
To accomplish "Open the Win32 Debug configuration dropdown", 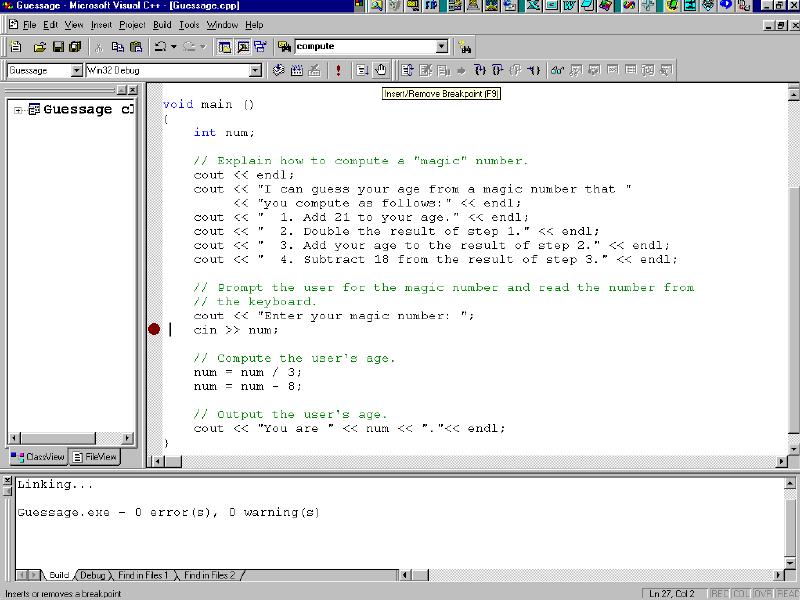I will point(256,70).
